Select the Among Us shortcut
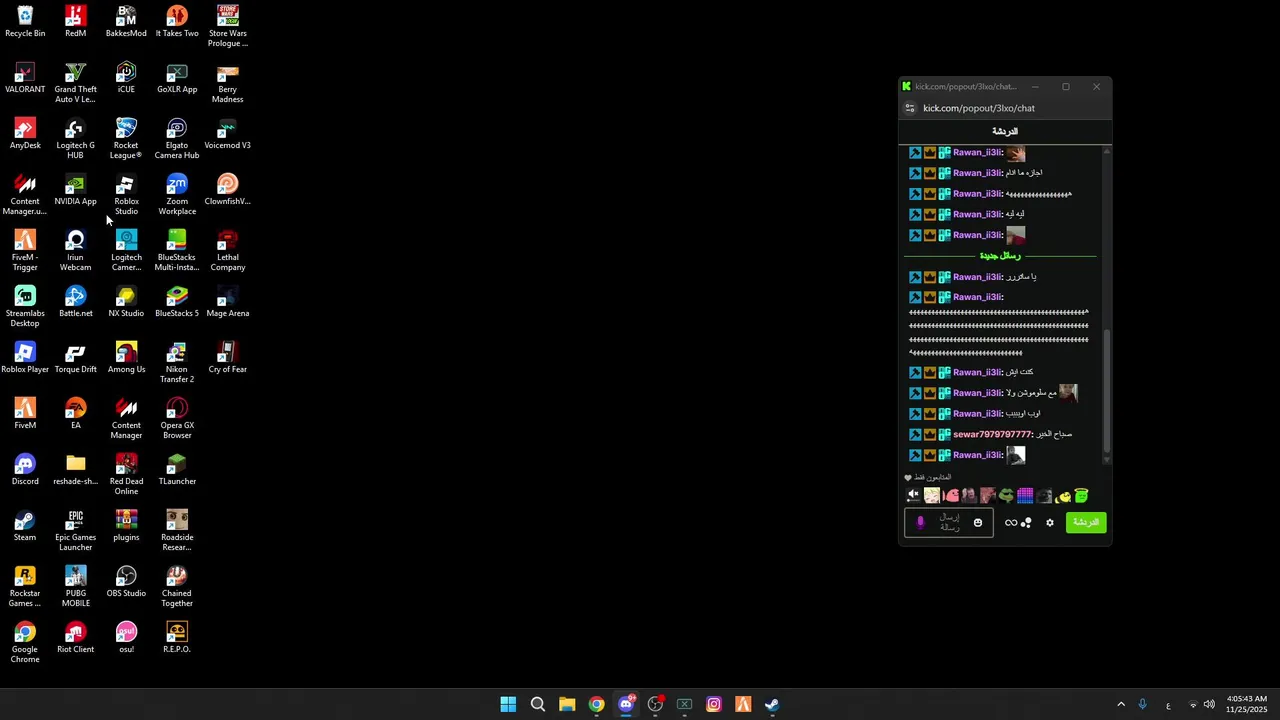 pyautogui.click(x=126, y=358)
